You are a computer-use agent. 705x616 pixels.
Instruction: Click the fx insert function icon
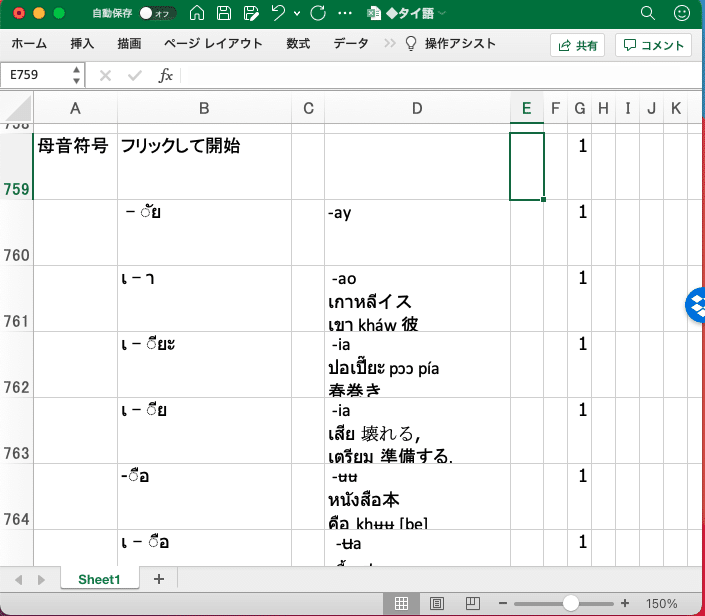click(x=165, y=75)
